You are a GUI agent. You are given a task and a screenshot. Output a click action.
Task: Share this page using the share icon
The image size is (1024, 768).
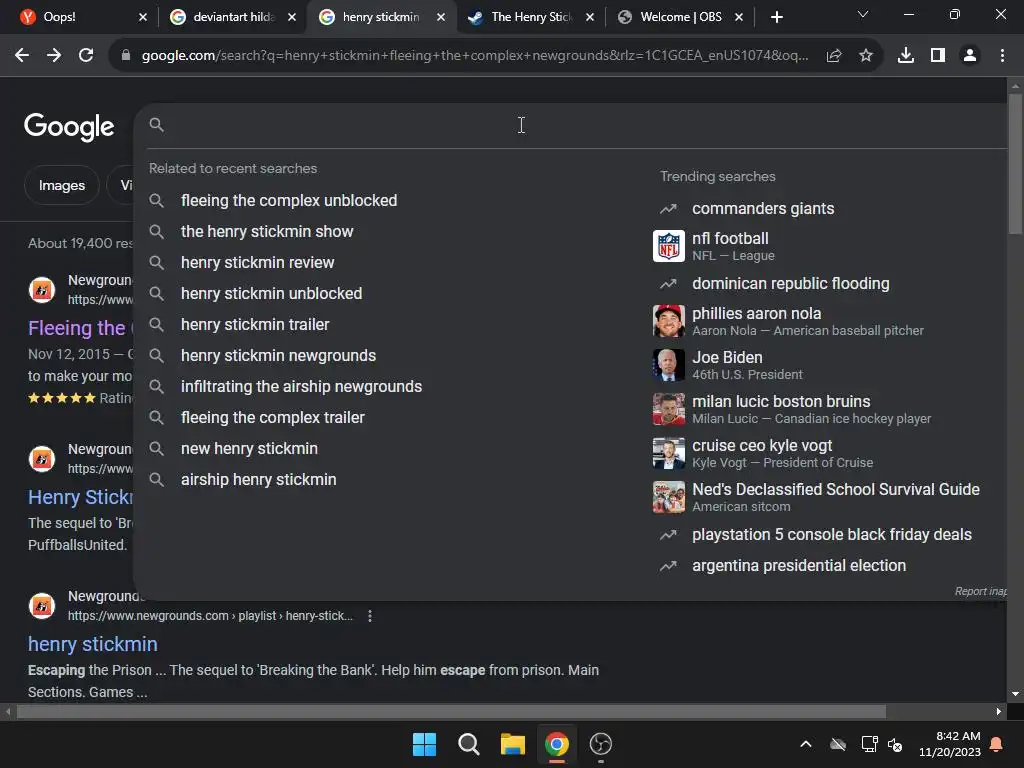click(833, 56)
